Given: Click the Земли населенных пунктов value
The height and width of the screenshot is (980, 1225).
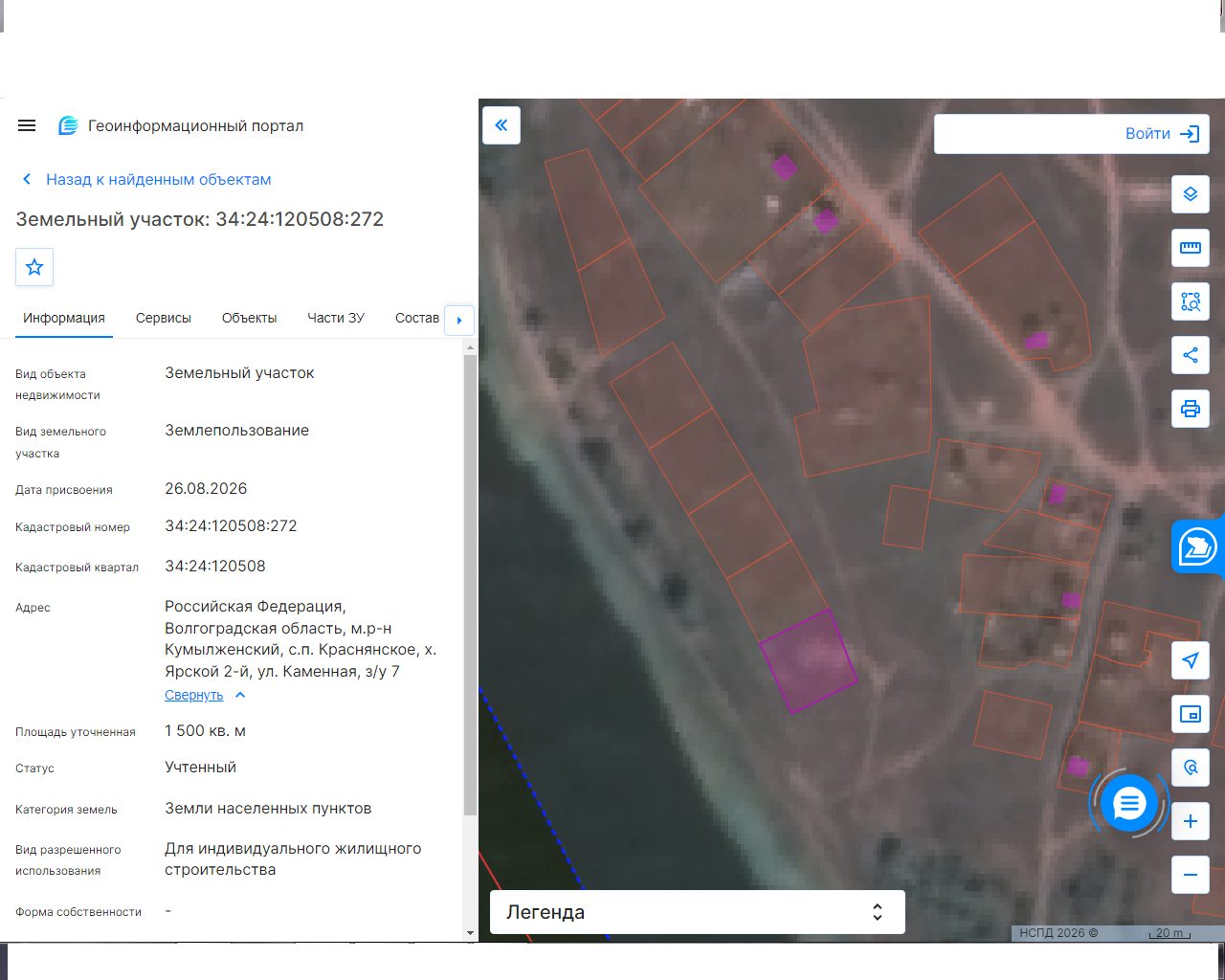Looking at the screenshot, I should (268, 809).
